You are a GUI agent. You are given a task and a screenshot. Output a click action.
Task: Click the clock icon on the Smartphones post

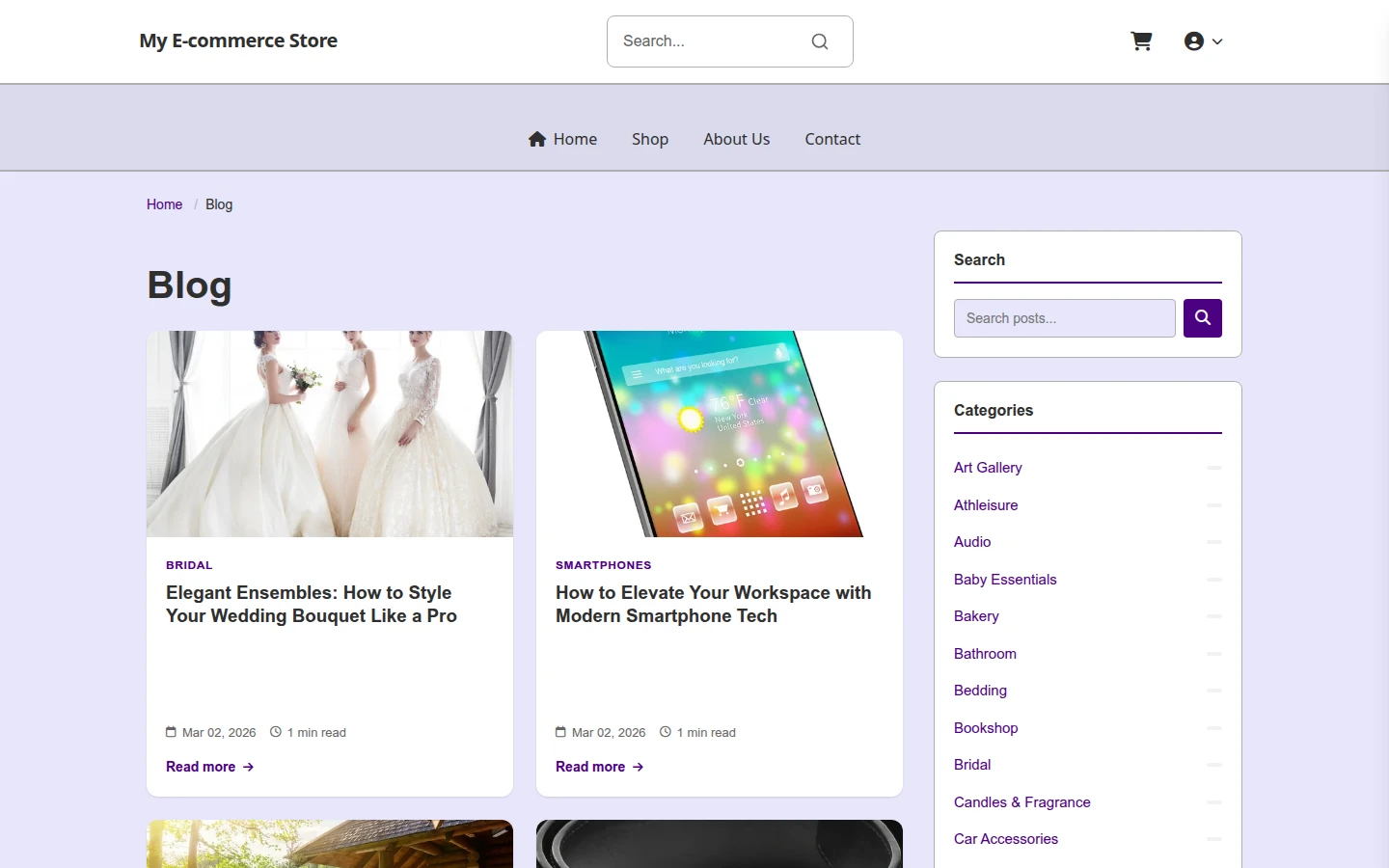tap(666, 732)
